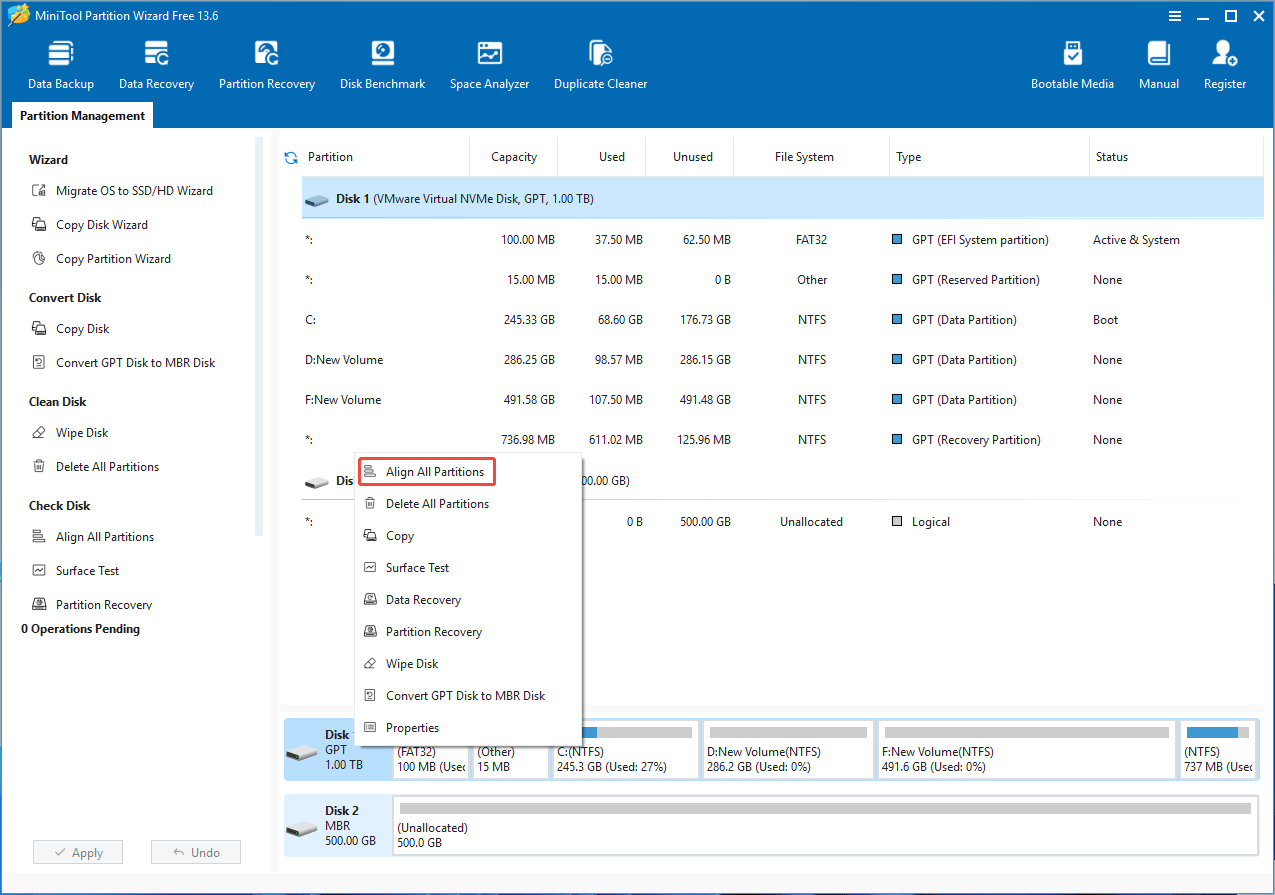Select the 736.98 MB Recovery Partition row
Viewport: 1275px width, 895px height.
coord(783,440)
